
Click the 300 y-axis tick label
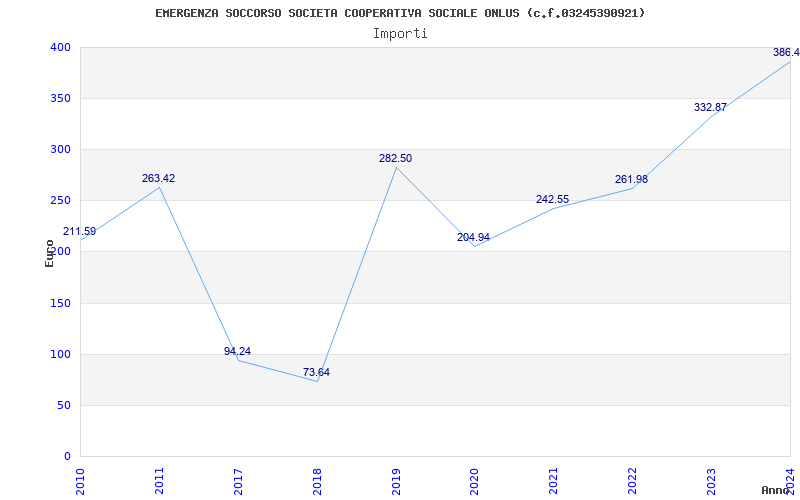point(60,149)
